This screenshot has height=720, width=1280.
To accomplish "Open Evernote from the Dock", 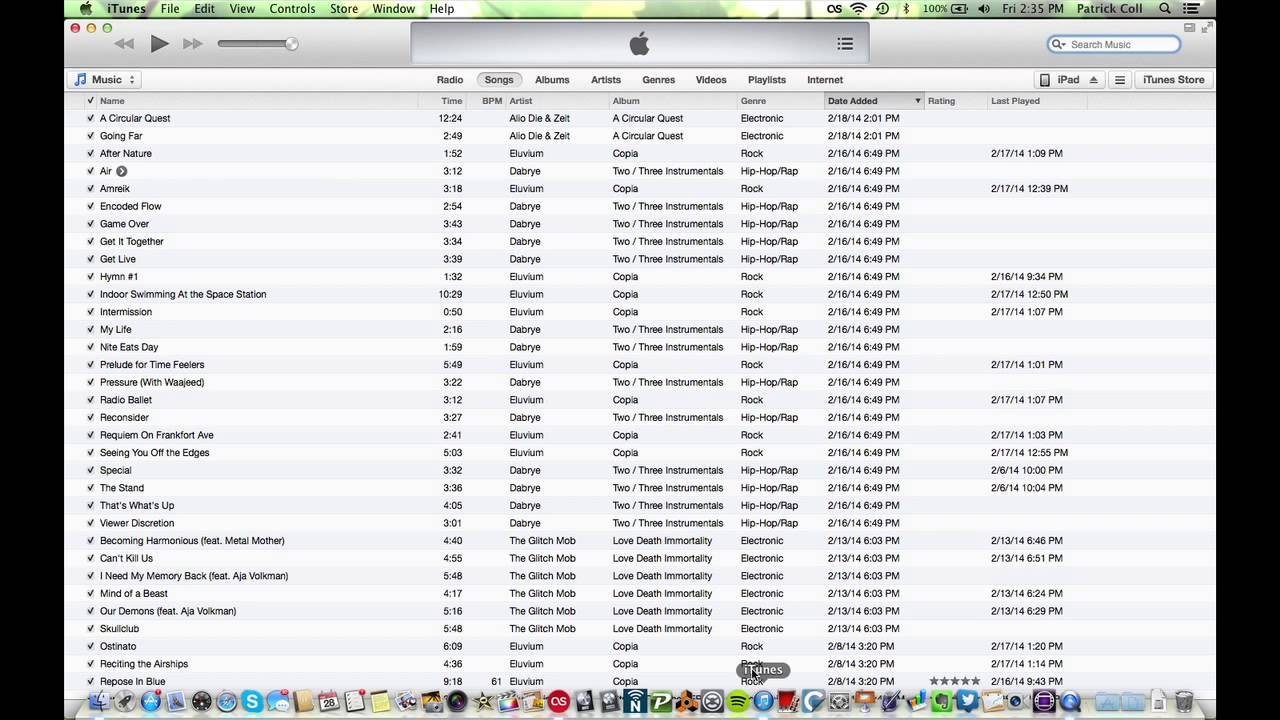I will pos(942,702).
